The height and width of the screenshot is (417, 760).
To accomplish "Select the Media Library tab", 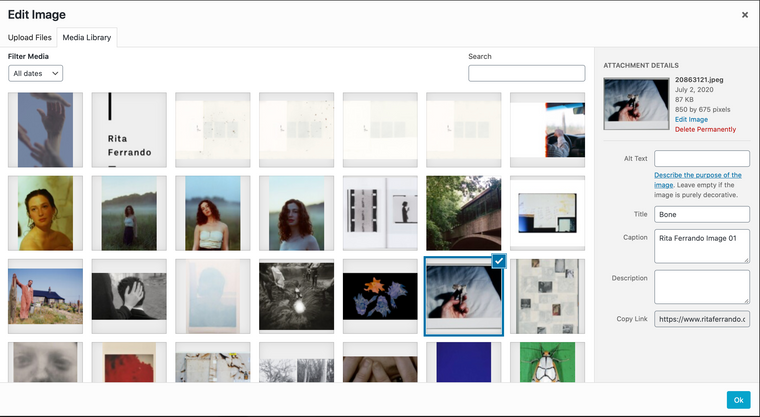I will 88,38.
